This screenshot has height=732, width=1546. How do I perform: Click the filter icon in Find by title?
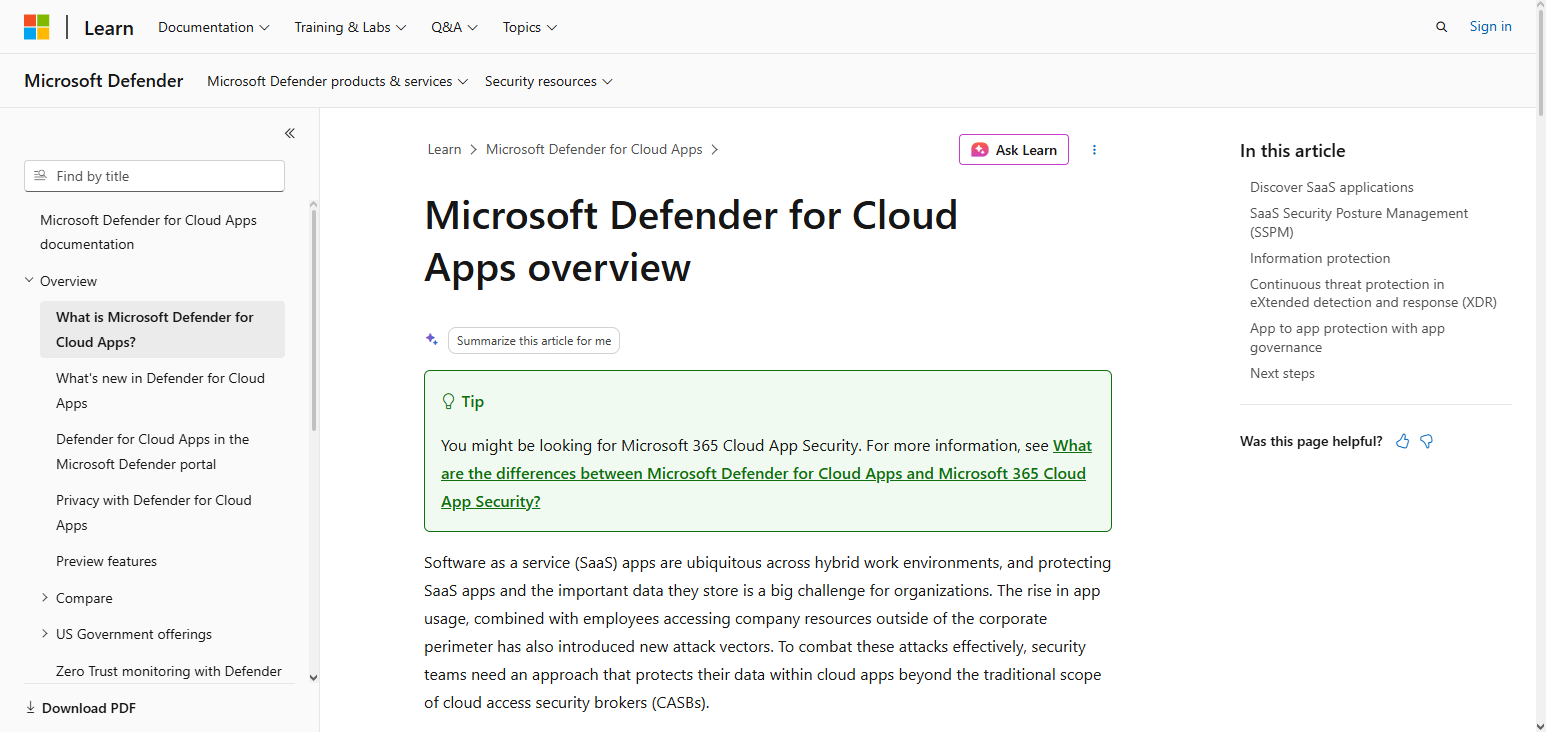(x=40, y=176)
